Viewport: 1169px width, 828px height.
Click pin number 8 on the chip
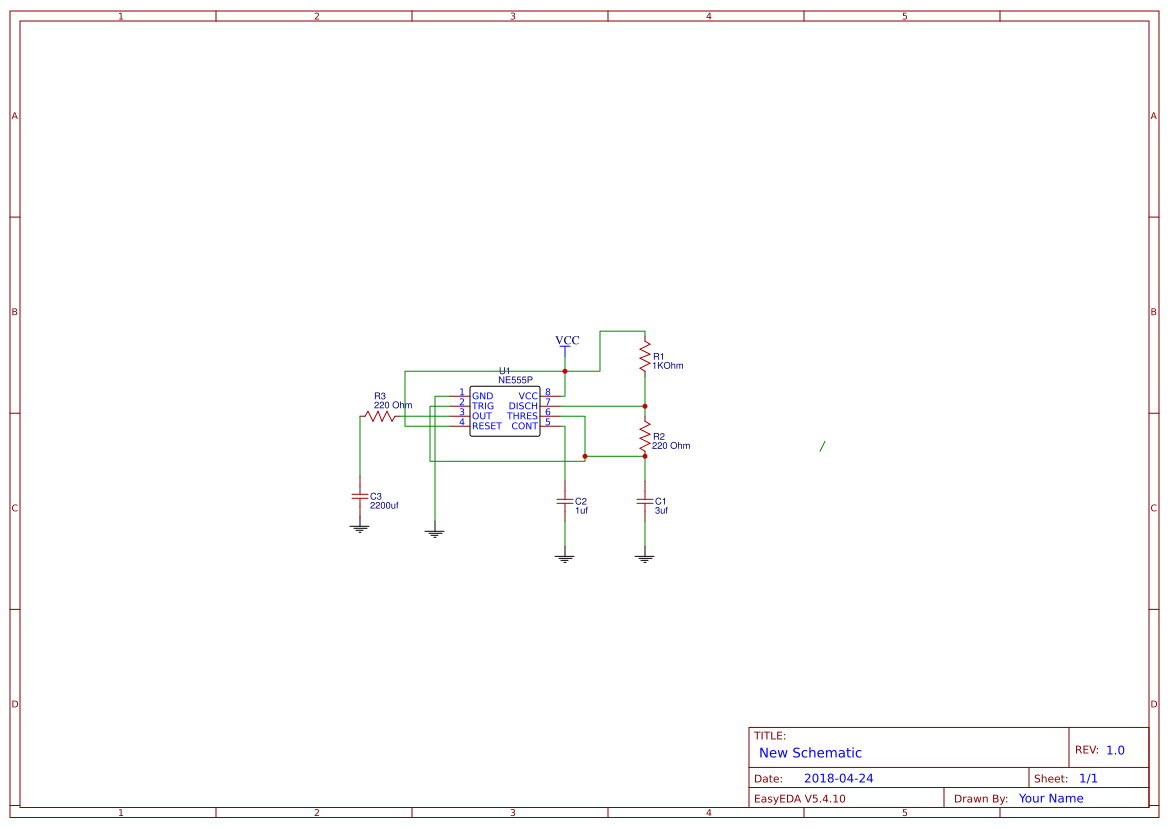(548, 392)
